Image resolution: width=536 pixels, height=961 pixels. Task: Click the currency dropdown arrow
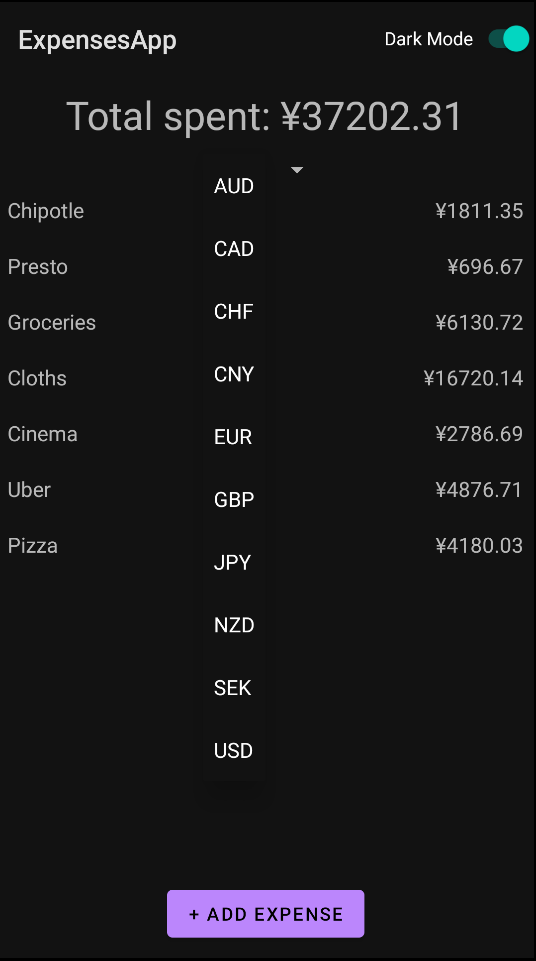point(297,170)
